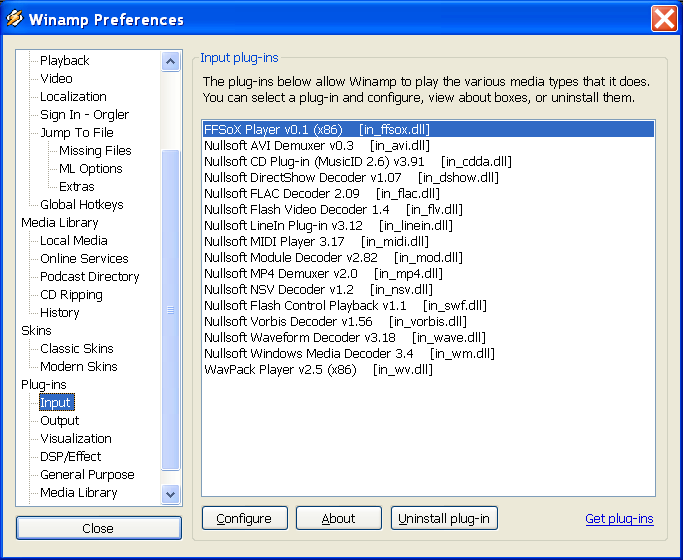Click the Winamp lightning icon in title bar
Image resolution: width=683 pixels, height=560 pixels.
pyautogui.click(x=15, y=19)
